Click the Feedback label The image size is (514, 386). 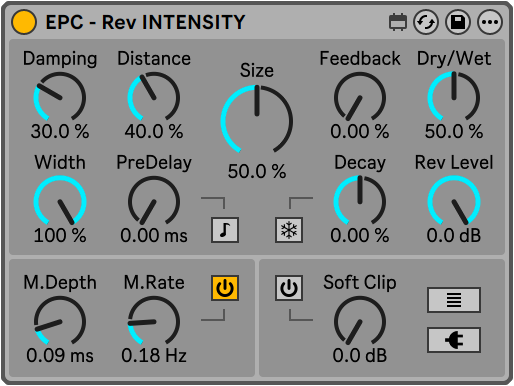coord(360,59)
